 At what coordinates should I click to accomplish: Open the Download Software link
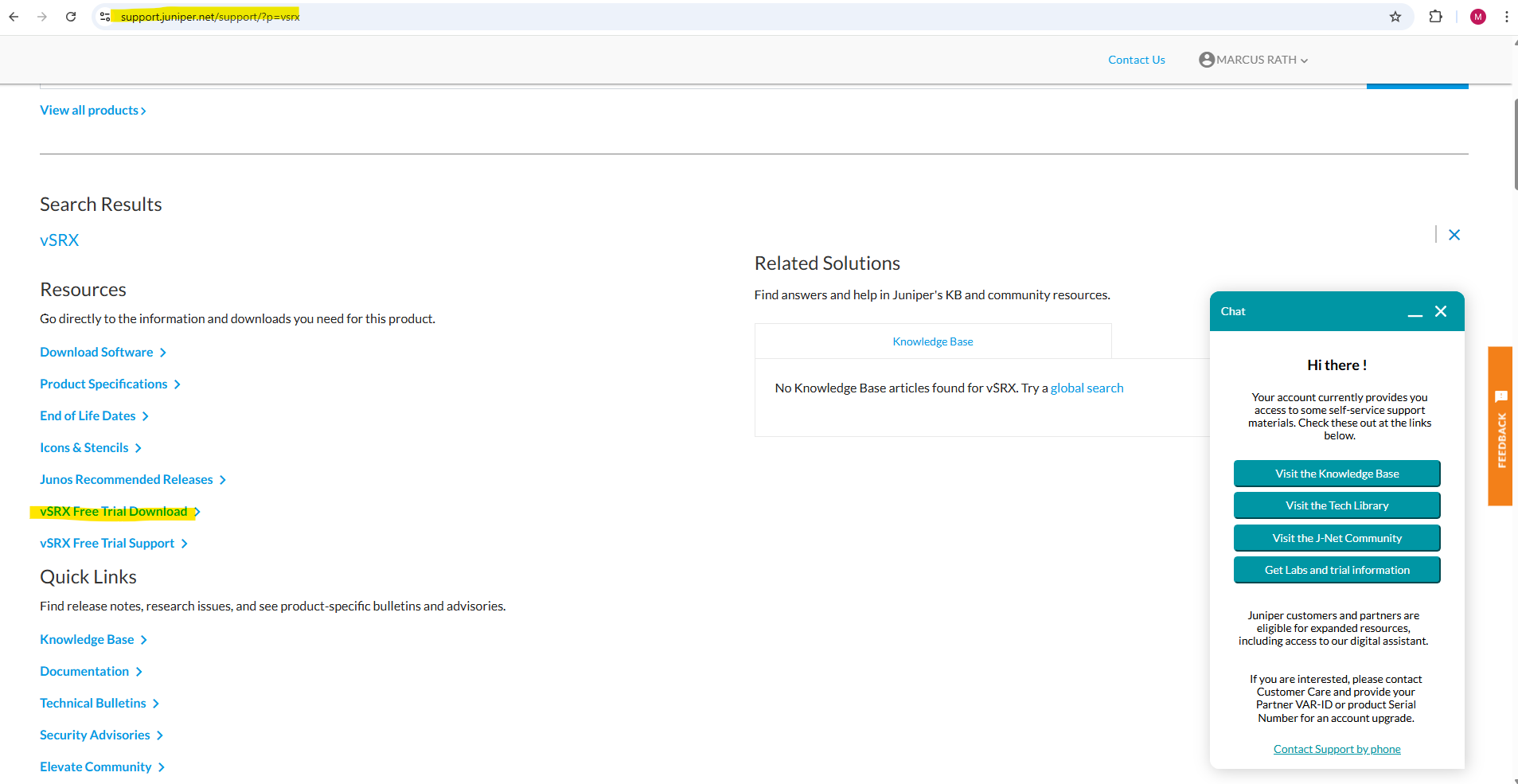coord(103,353)
